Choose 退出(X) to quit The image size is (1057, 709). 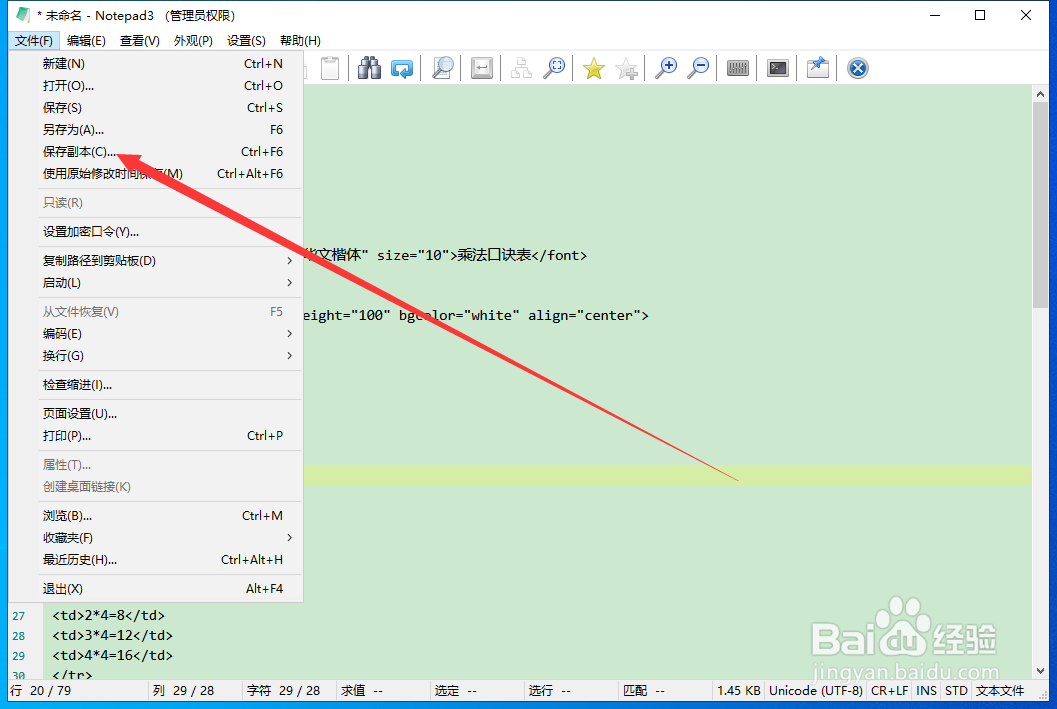coord(156,589)
